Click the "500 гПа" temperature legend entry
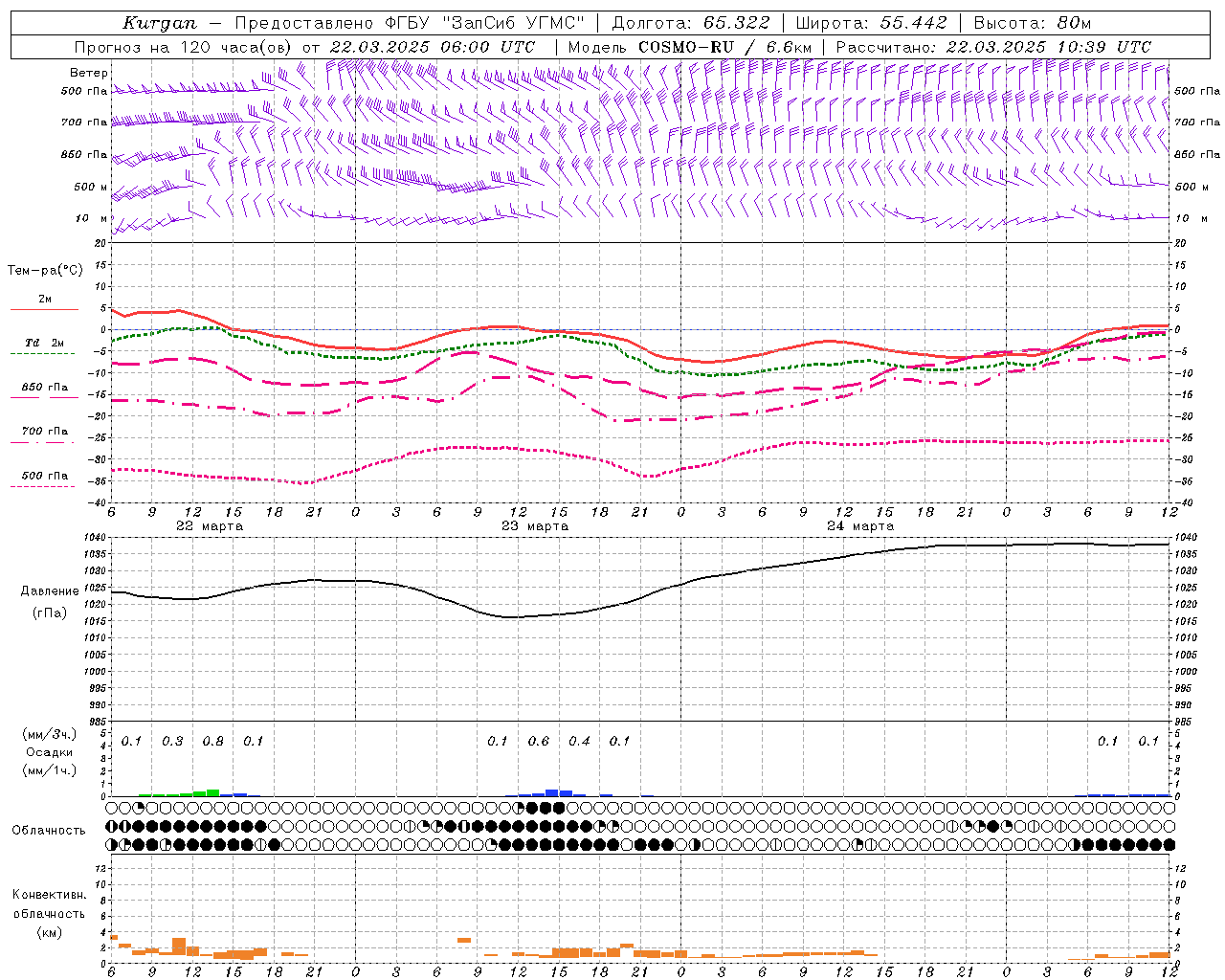 pos(45,476)
